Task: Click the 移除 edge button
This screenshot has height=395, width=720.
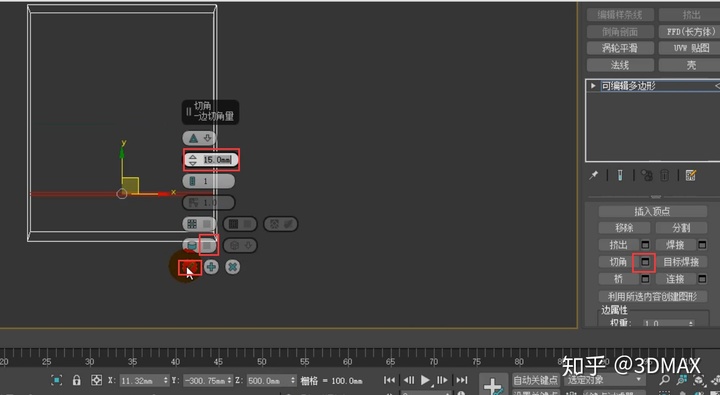Action: [624, 228]
